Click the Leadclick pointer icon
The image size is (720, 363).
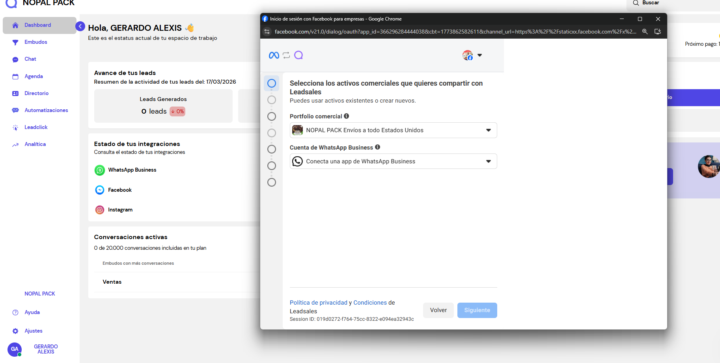(15, 127)
